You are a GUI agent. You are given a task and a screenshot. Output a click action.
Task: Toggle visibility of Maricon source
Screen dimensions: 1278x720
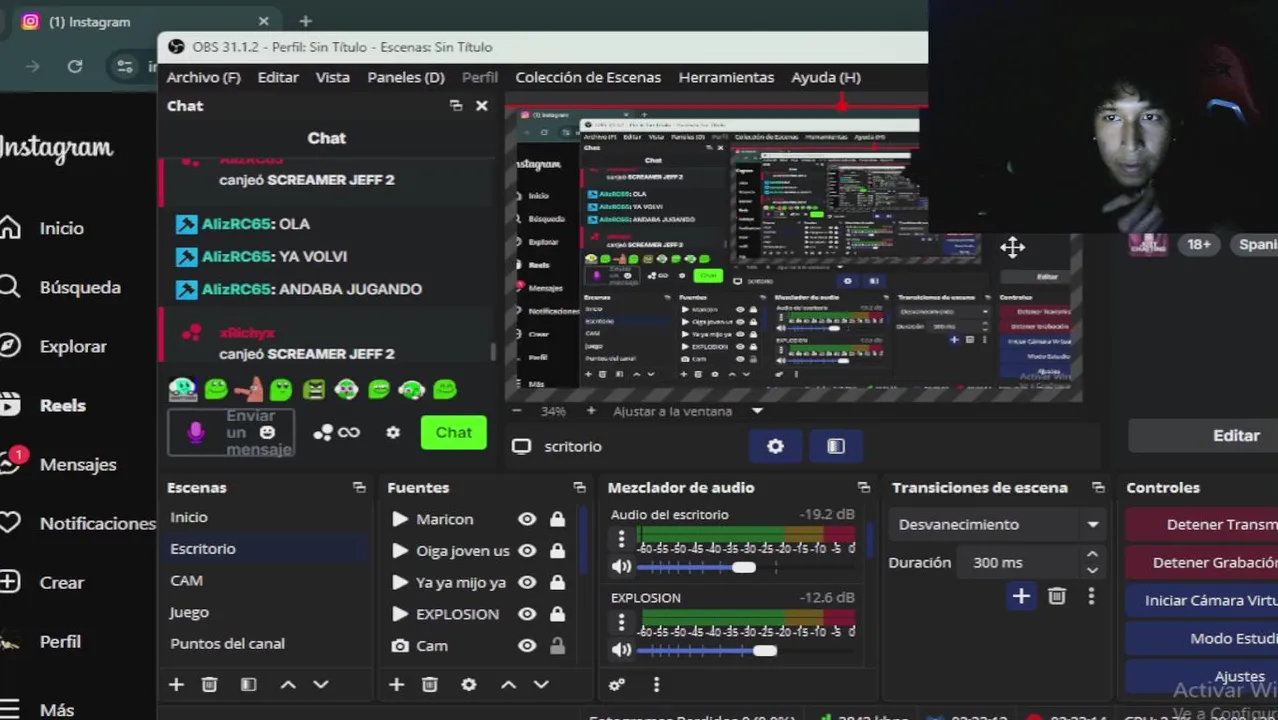point(527,519)
